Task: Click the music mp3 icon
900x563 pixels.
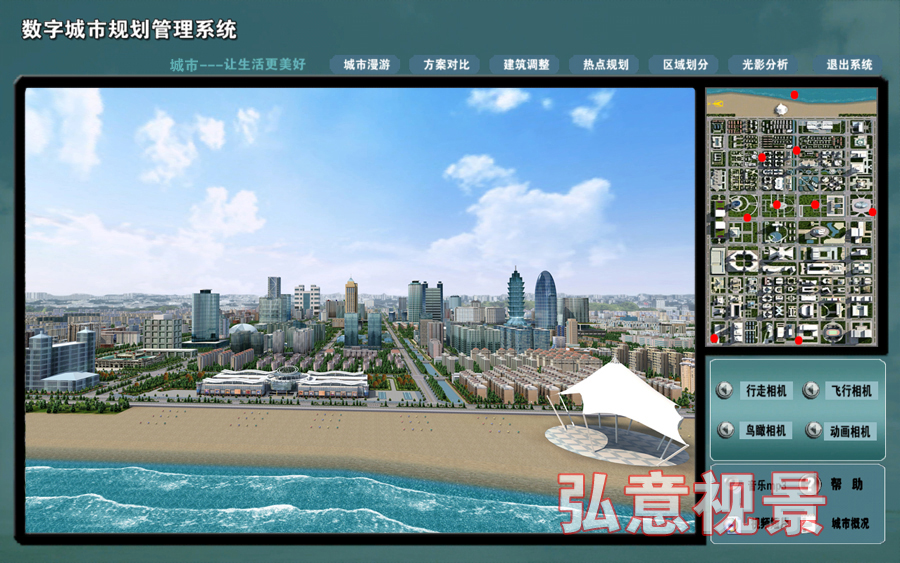Action: [x=737, y=484]
